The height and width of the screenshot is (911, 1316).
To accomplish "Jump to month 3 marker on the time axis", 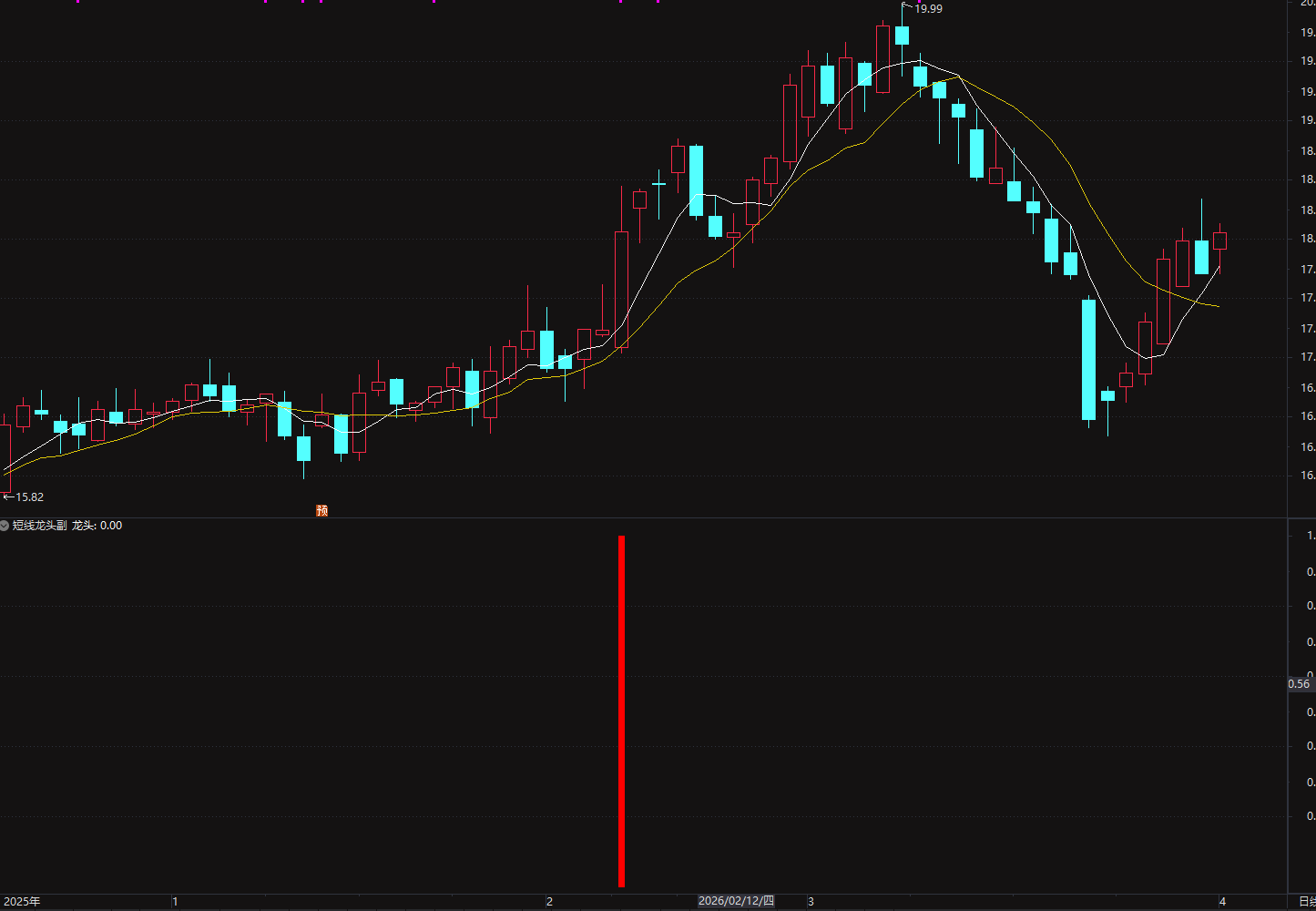I will 811,902.
